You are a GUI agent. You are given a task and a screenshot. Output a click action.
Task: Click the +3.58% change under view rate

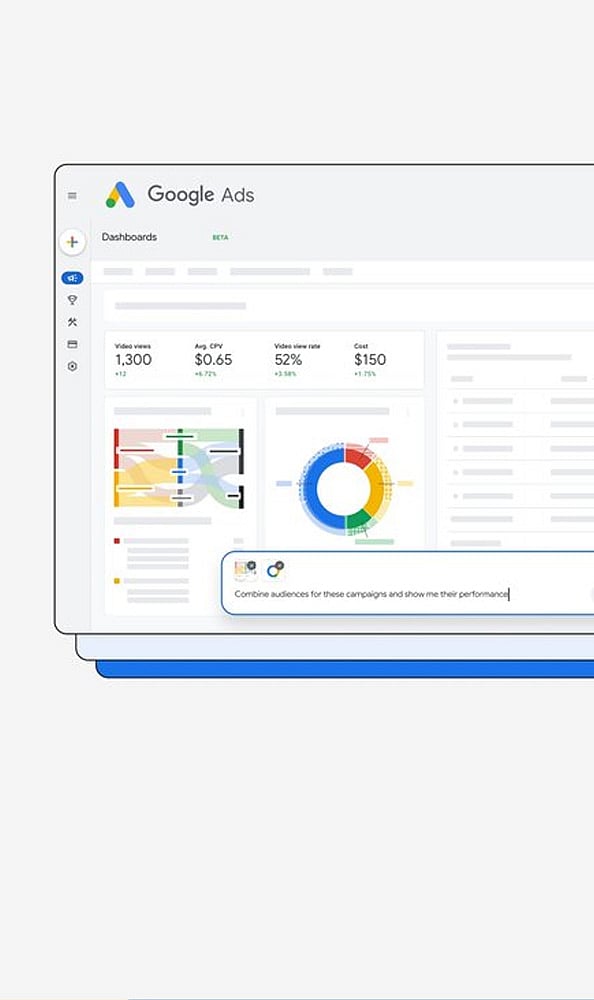click(285, 374)
